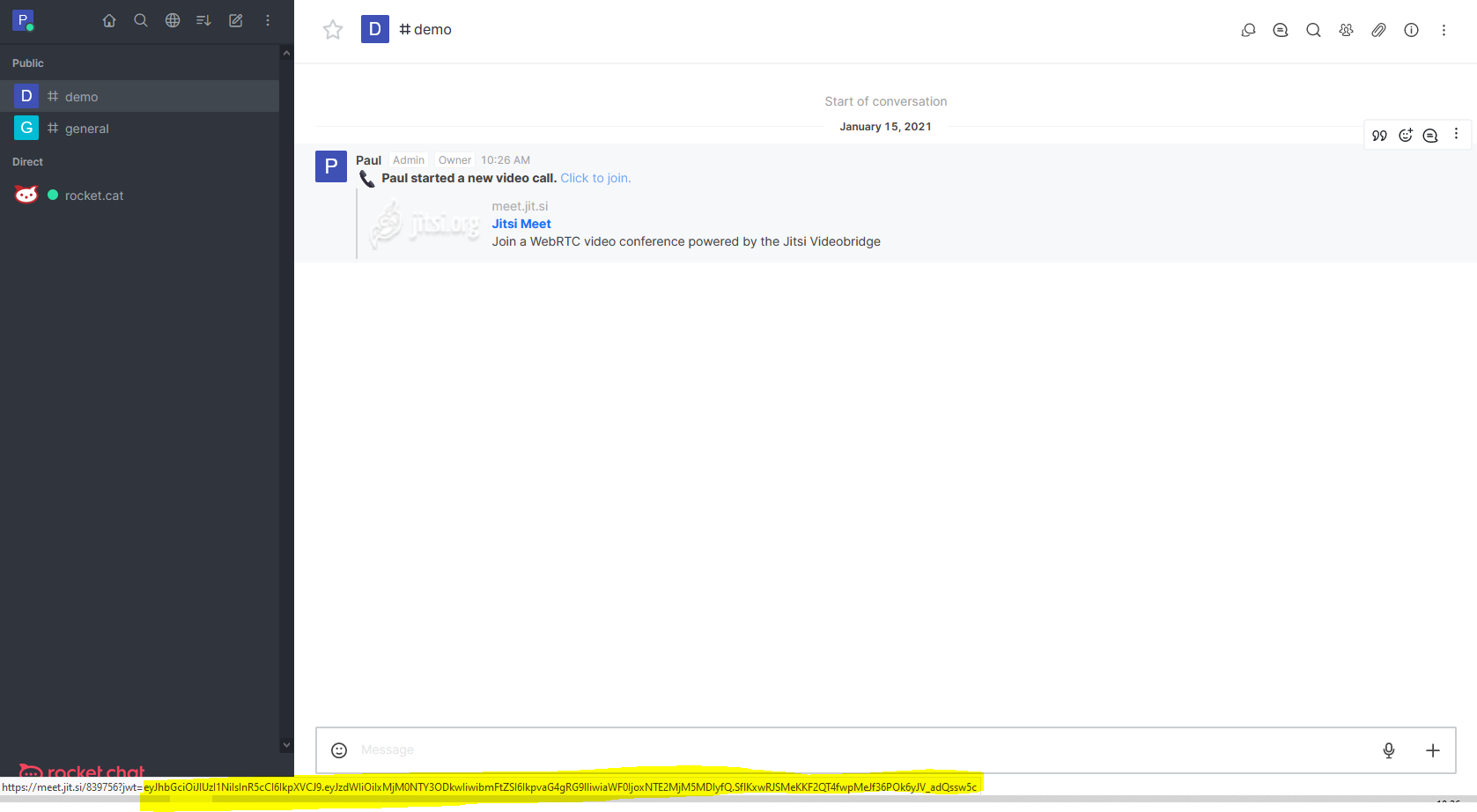This screenshot has height=812, width=1477.
Task: Open the directory using the globe icon
Action: pyautogui.click(x=172, y=19)
